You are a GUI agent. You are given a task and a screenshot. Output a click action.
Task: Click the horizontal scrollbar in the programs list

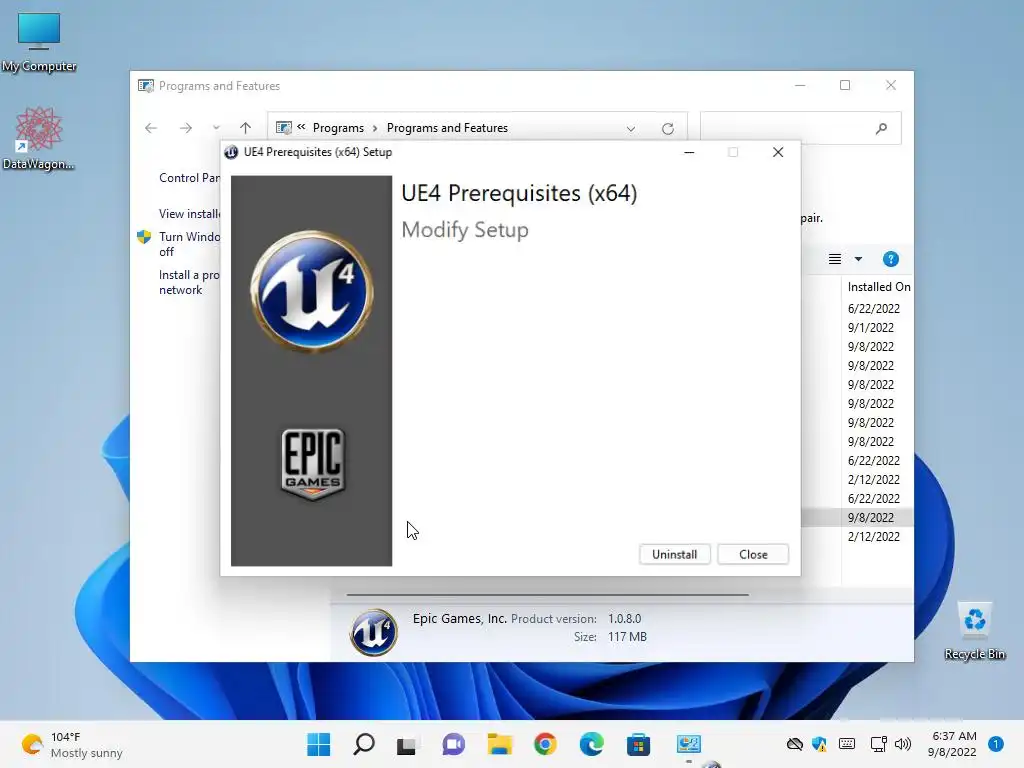click(x=547, y=595)
